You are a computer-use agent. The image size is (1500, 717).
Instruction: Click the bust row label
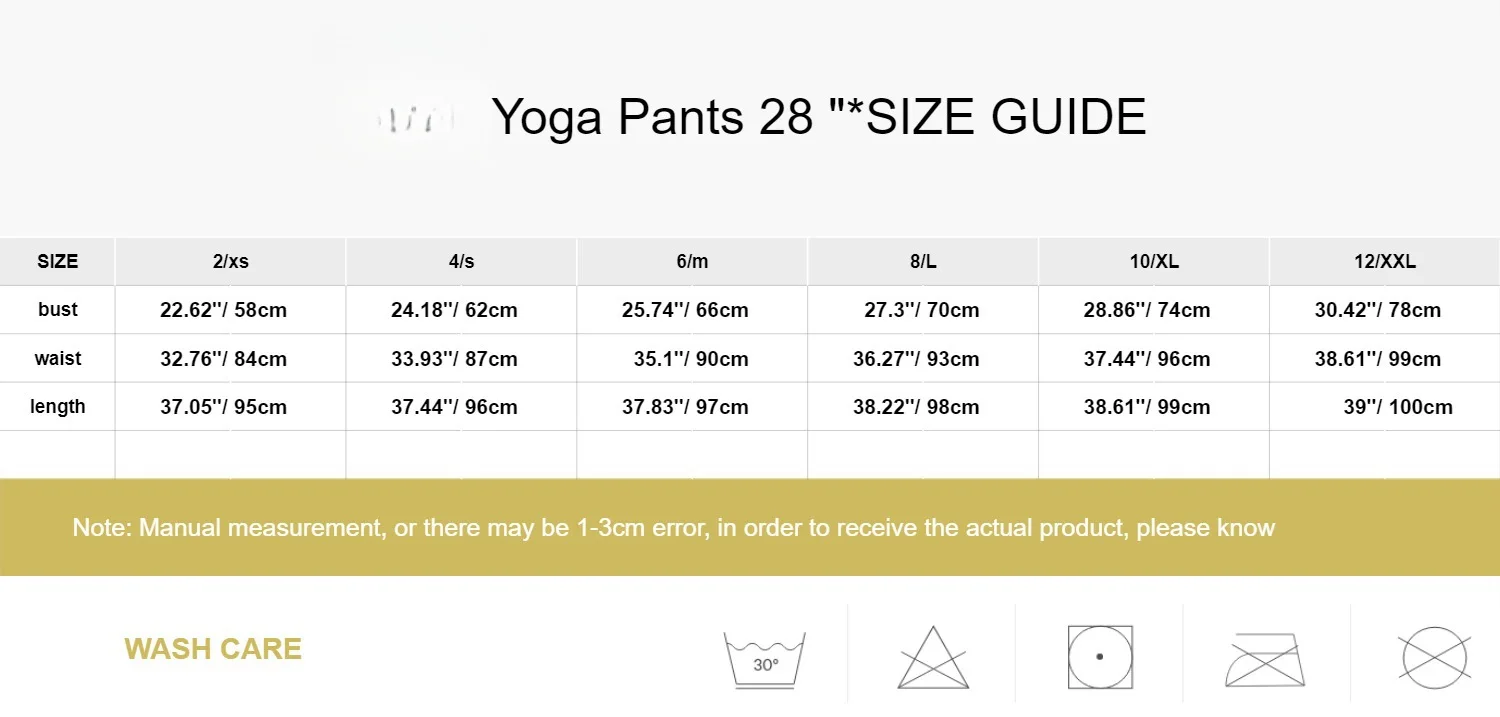click(x=58, y=310)
